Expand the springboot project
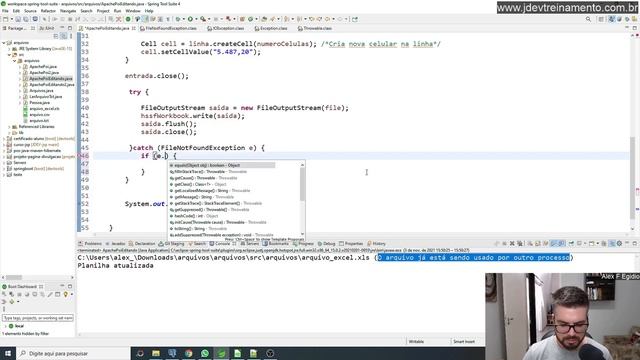Screen dimensions: 640x360 pos(4,169)
